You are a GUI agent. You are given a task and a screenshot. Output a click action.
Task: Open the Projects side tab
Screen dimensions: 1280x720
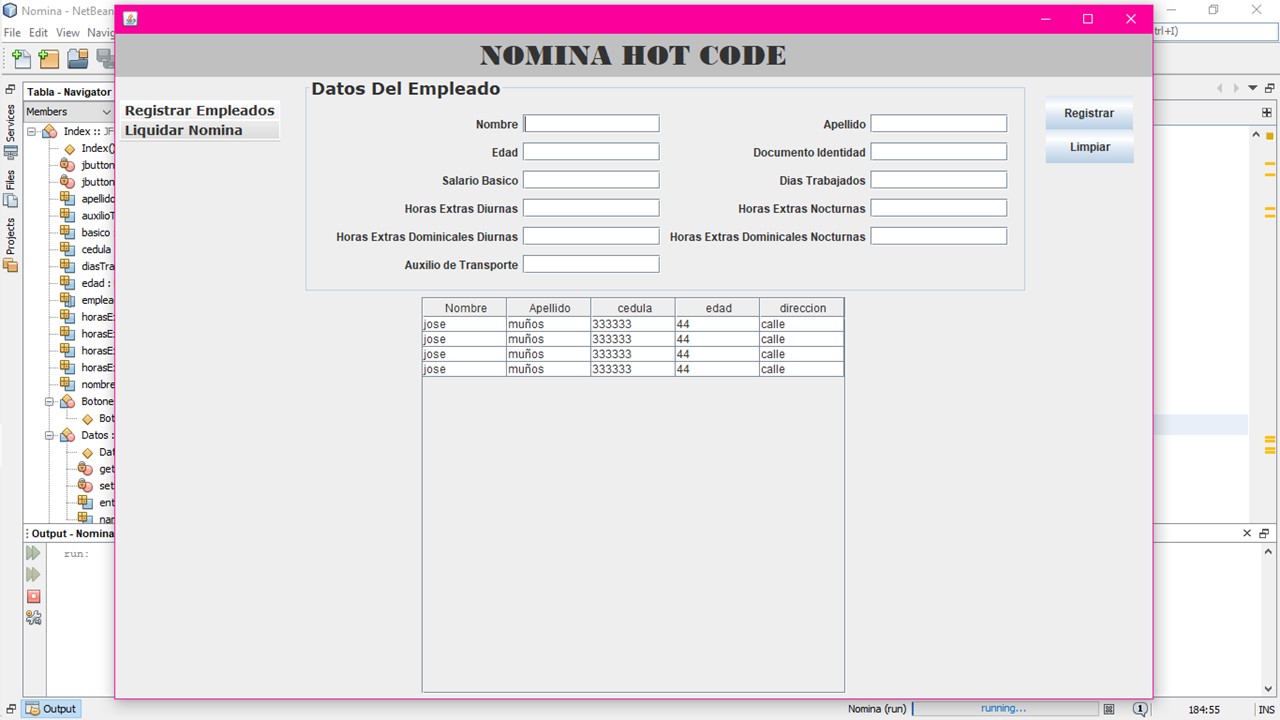click(11, 244)
